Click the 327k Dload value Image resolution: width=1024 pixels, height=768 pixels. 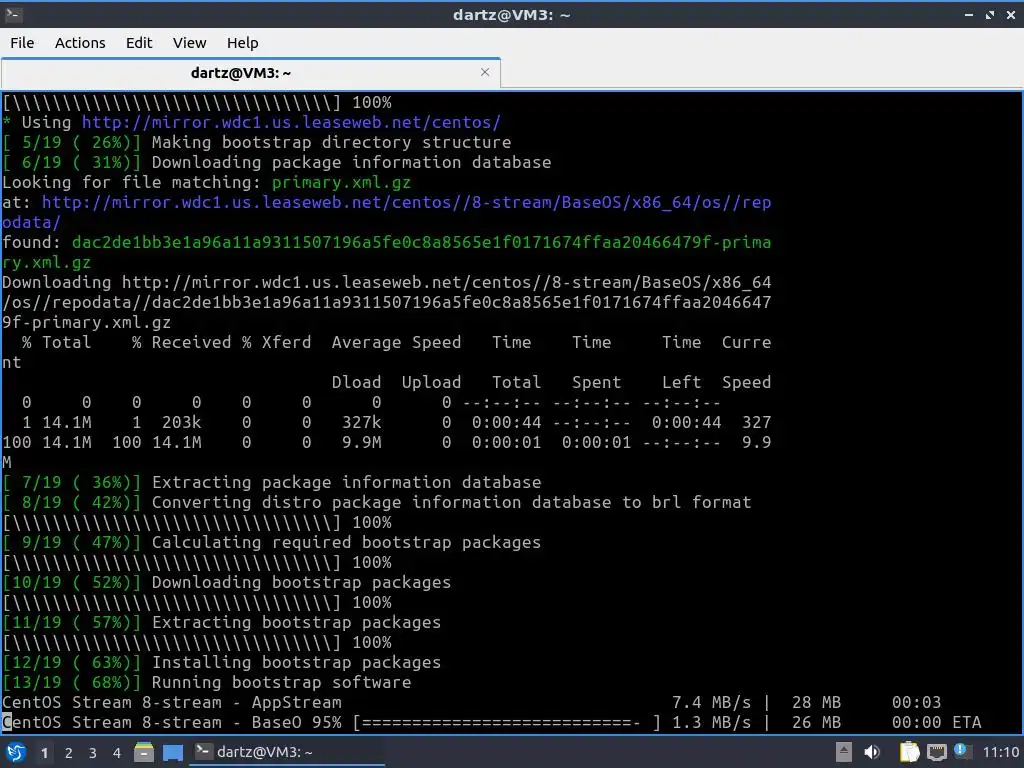point(361,423)
